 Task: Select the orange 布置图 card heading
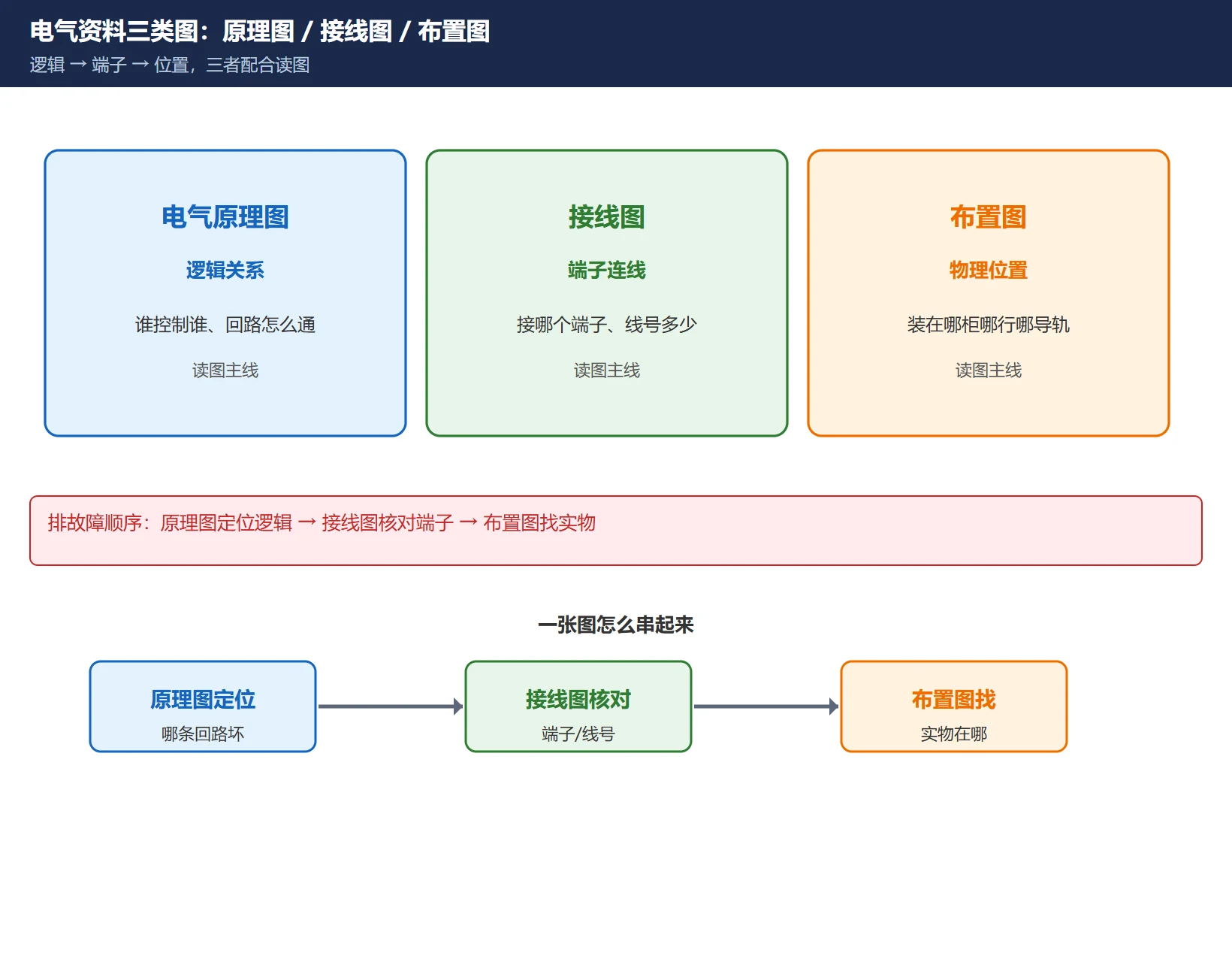pos(989,217)
